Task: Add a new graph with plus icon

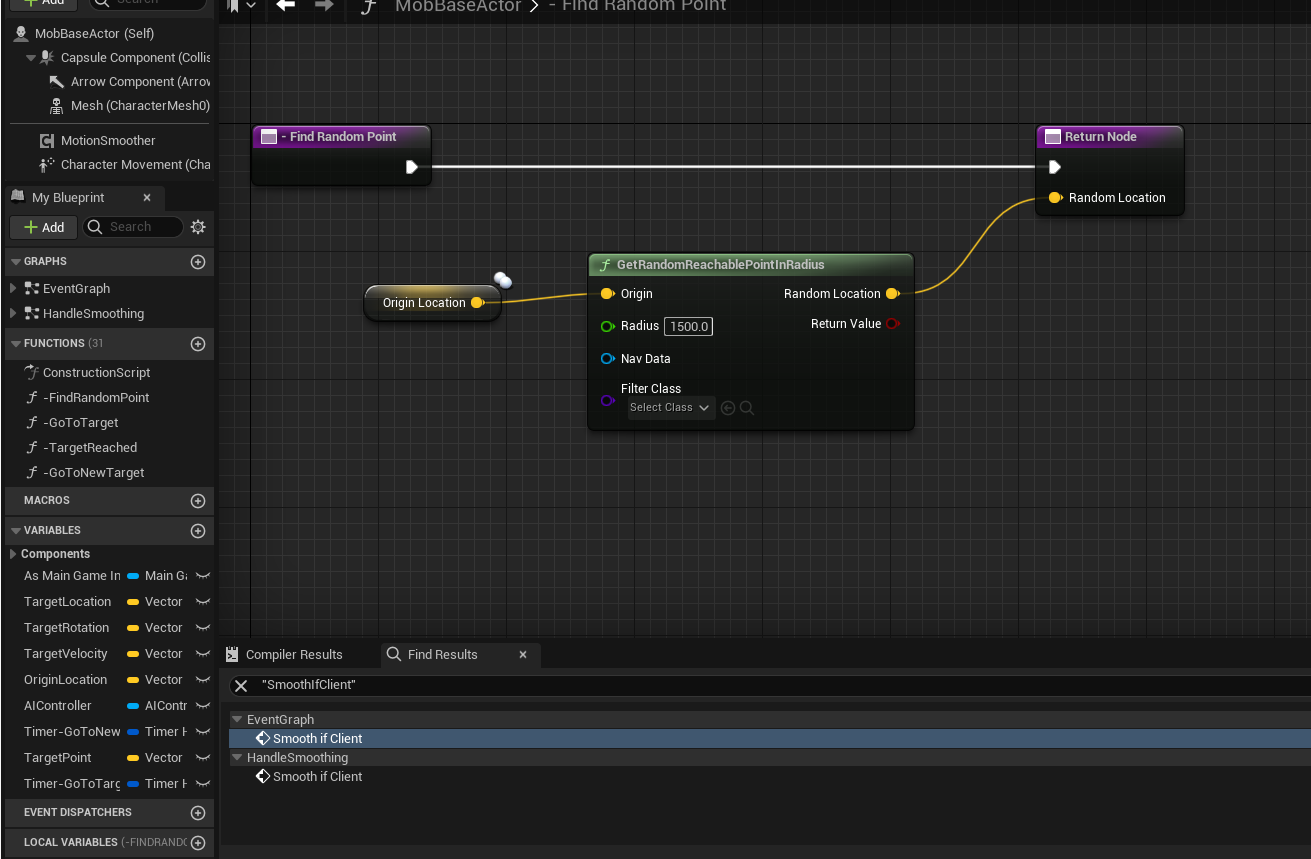Action: [198, 261]
